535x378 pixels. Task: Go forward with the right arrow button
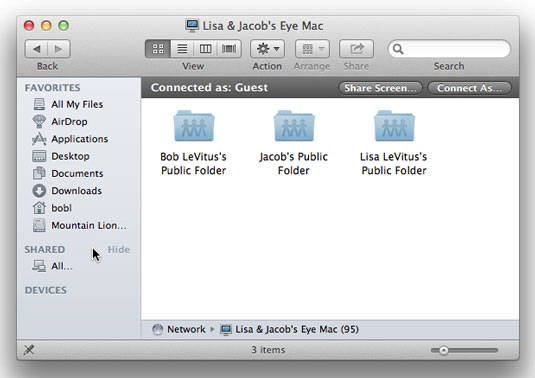(59, 49)
